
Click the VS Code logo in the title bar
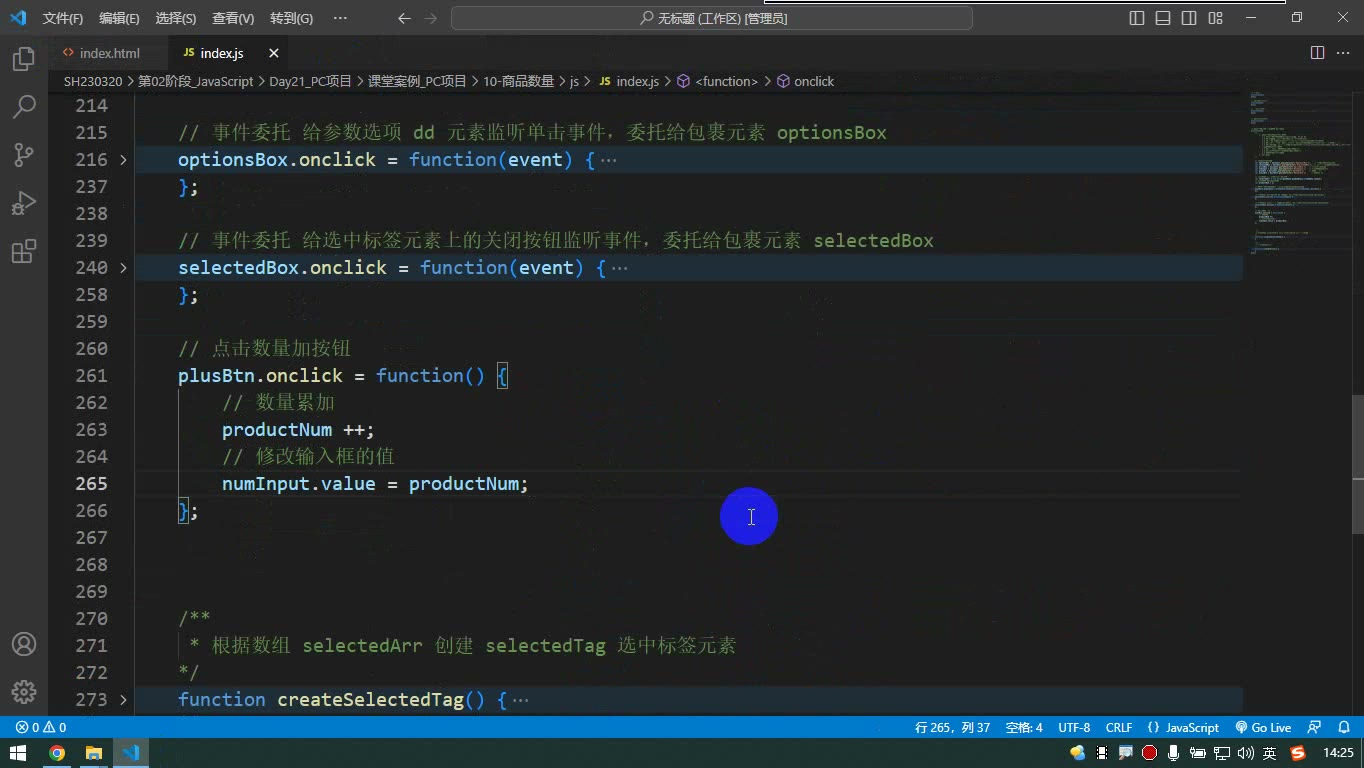point(18,18)
